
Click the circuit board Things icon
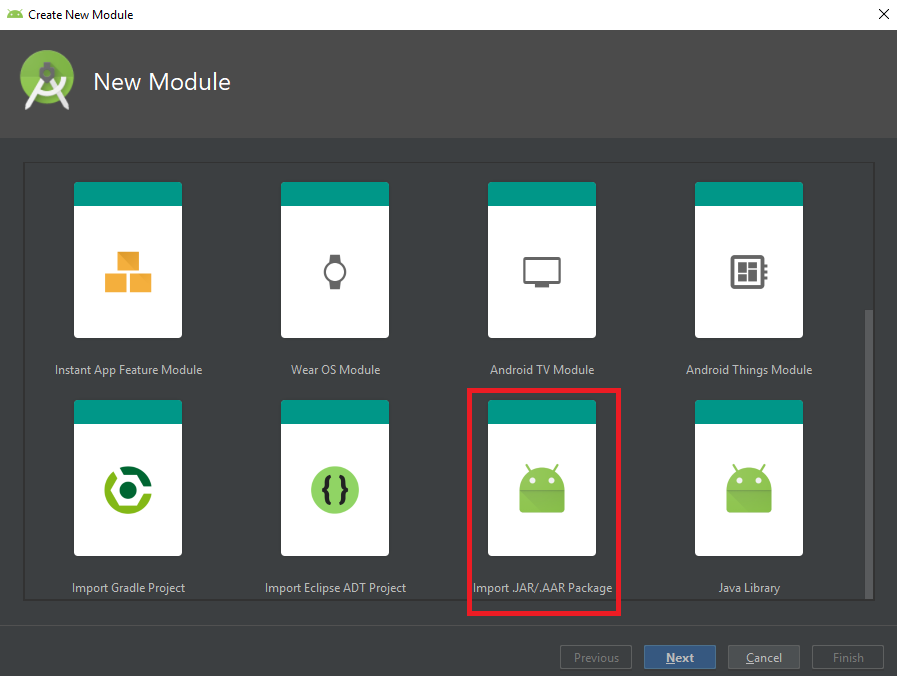pos(749,272)
